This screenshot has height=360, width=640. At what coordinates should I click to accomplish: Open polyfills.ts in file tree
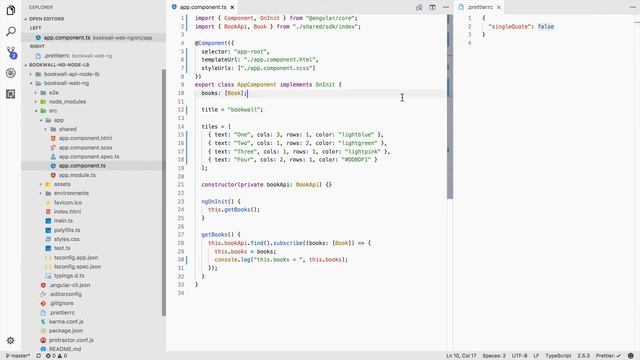(67, 230)
